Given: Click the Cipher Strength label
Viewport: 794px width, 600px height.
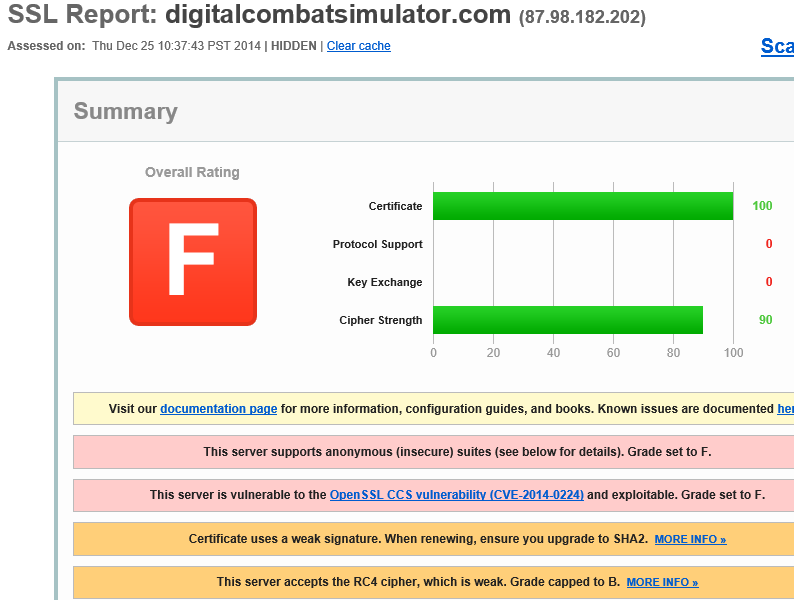Looking at the screenshot, I should tap(380, 320).
